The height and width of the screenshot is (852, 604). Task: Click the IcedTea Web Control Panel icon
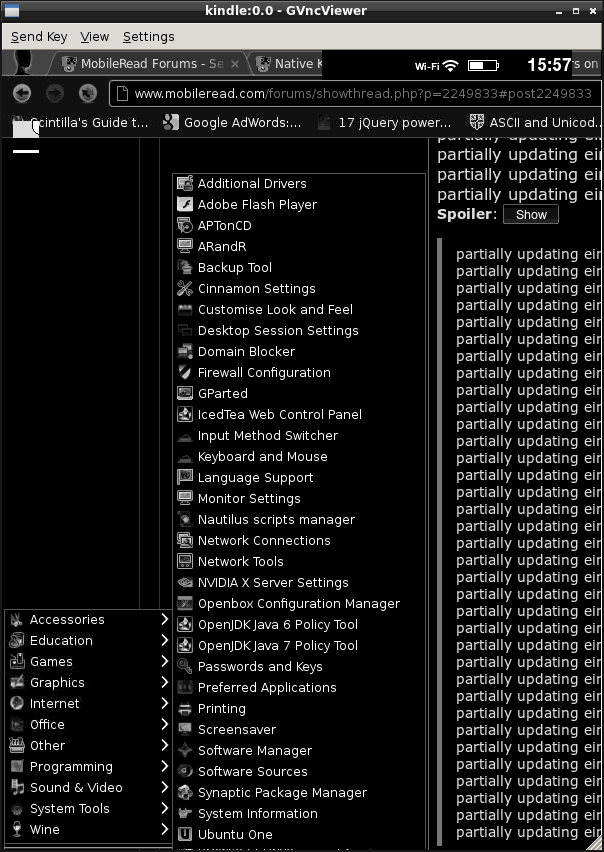(x=185, y=414)
